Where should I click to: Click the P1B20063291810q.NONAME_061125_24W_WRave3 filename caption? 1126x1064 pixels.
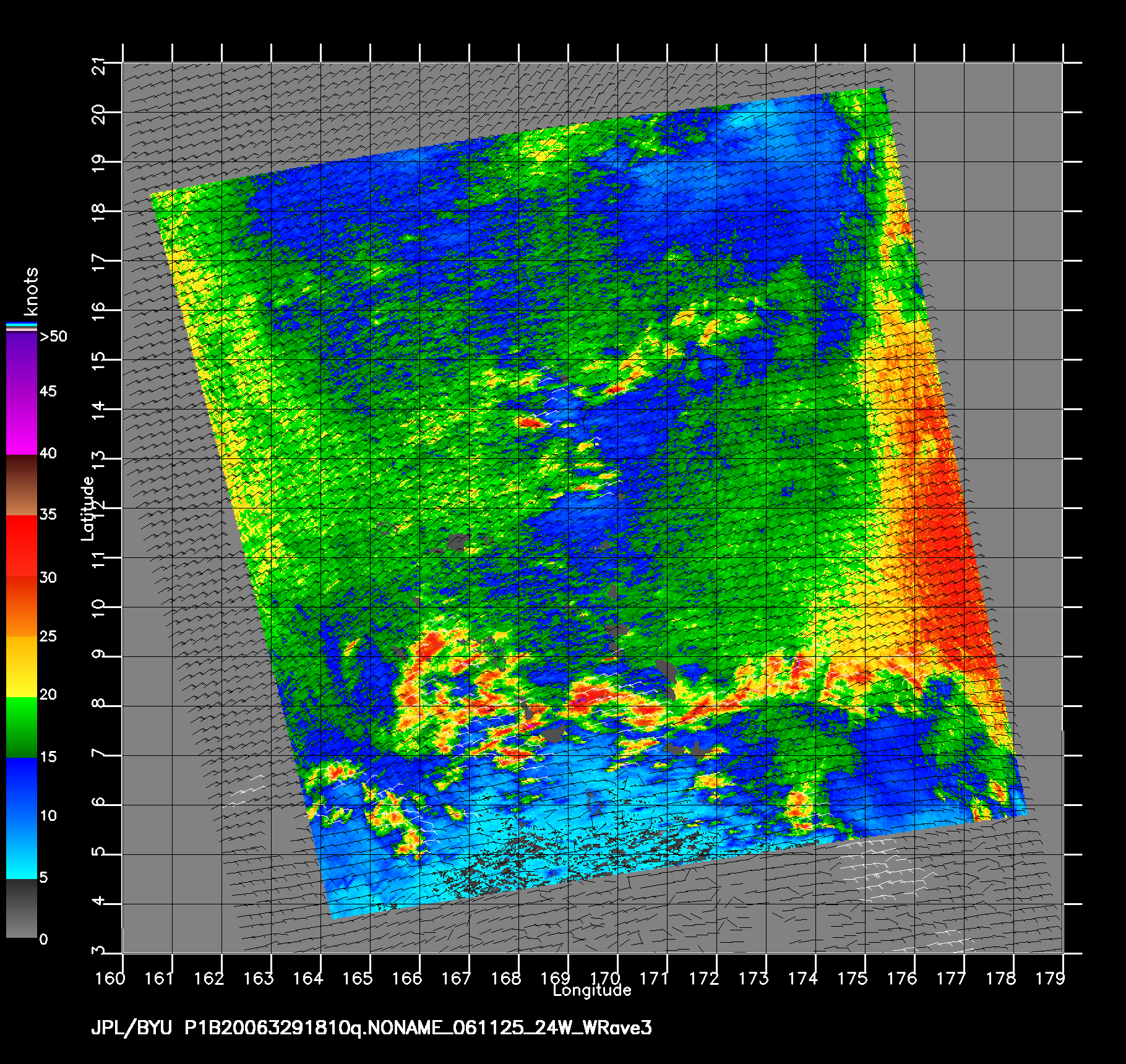click(x=418, y=1029)
